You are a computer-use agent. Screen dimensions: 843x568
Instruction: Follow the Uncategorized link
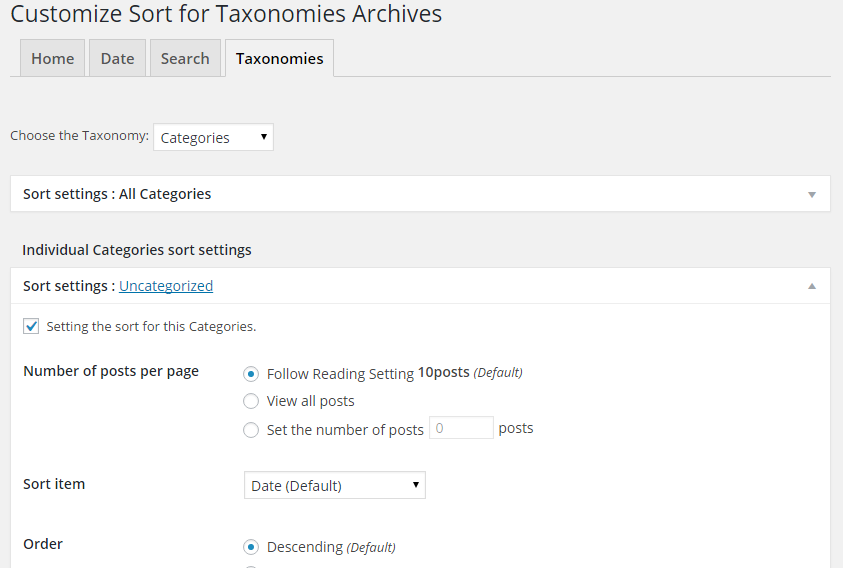pos(166,286)
